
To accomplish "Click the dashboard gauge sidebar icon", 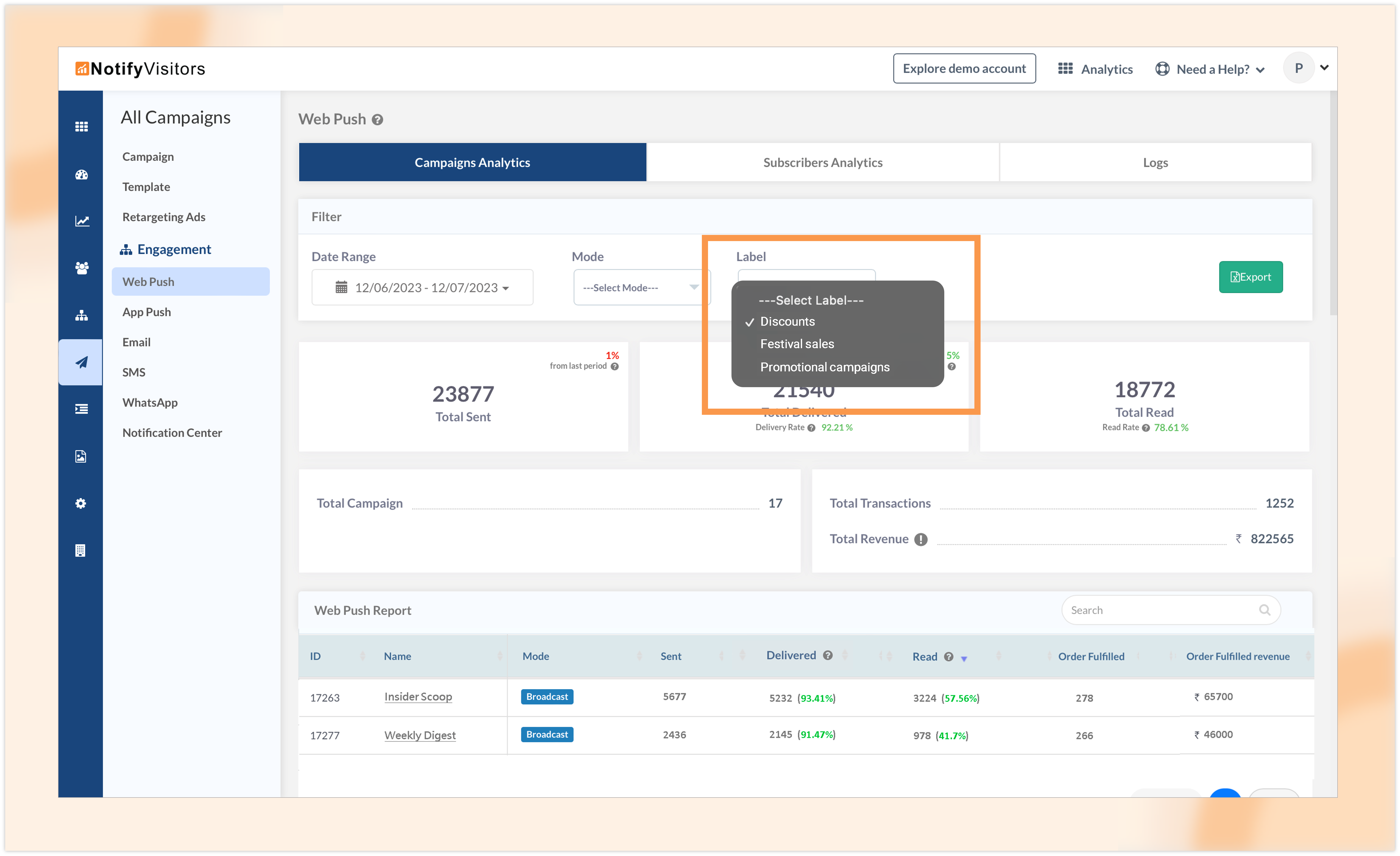I will (81, 175).
